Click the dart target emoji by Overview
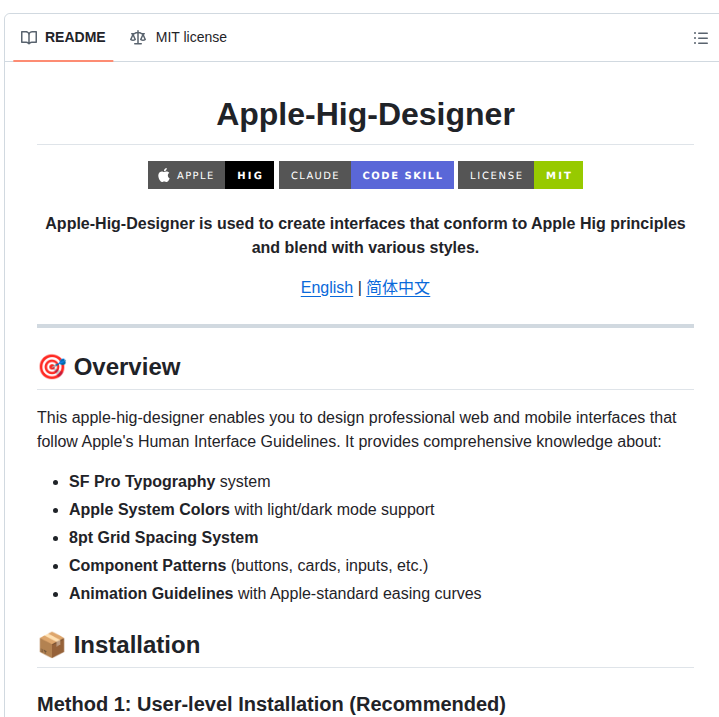This screenshot has width=719, height=717. (52, 367)
